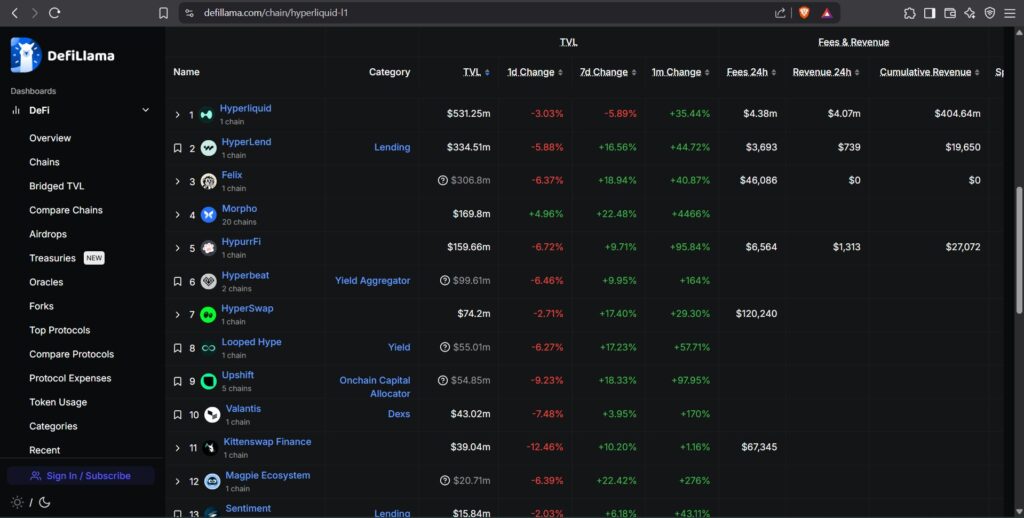The height and width of the screenshot is (518, 1024).
Task: Sort by 1d Change column
Action: point(535,72)
